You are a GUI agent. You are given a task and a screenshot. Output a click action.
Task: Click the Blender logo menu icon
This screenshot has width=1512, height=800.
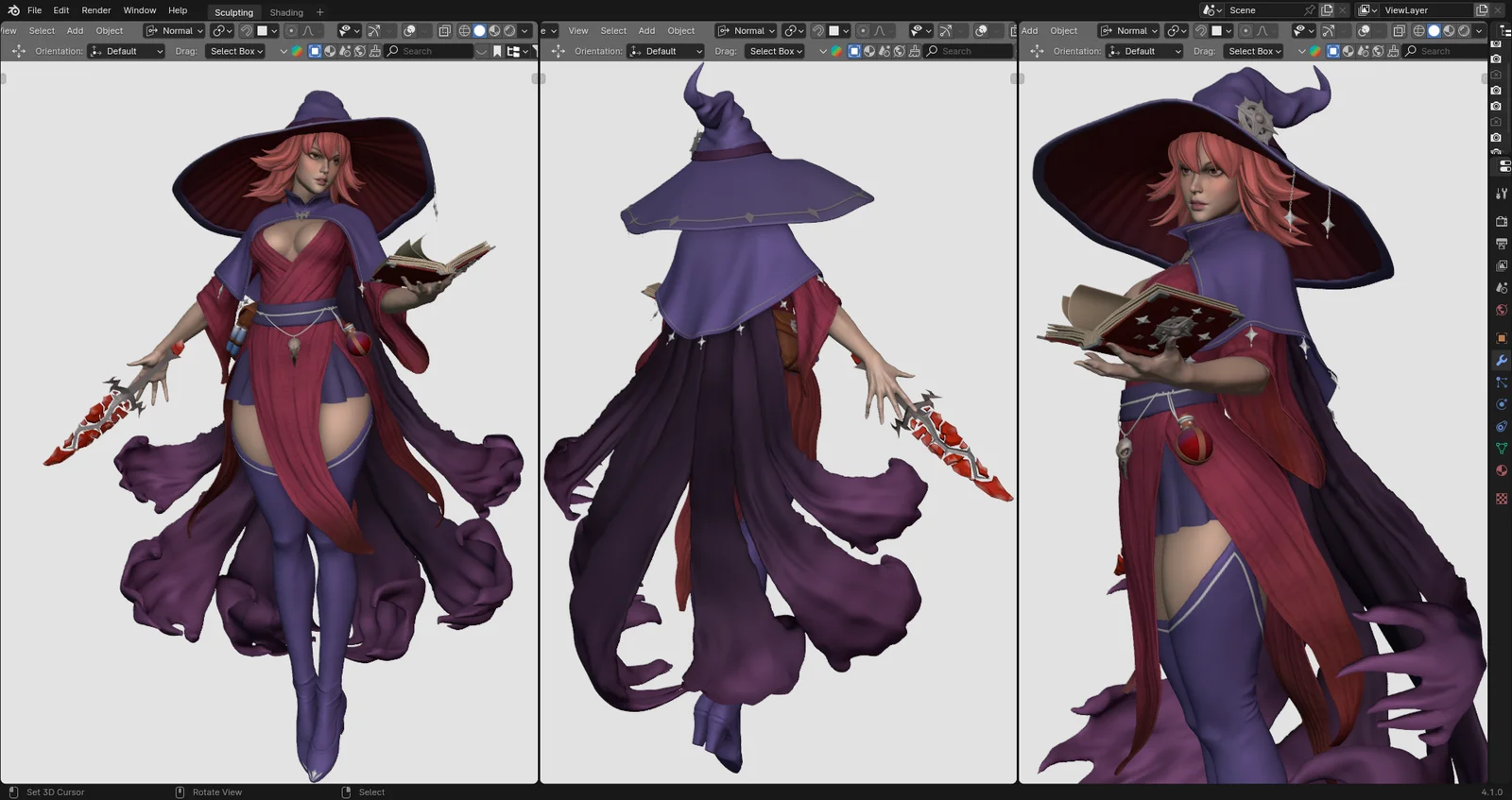13,10
